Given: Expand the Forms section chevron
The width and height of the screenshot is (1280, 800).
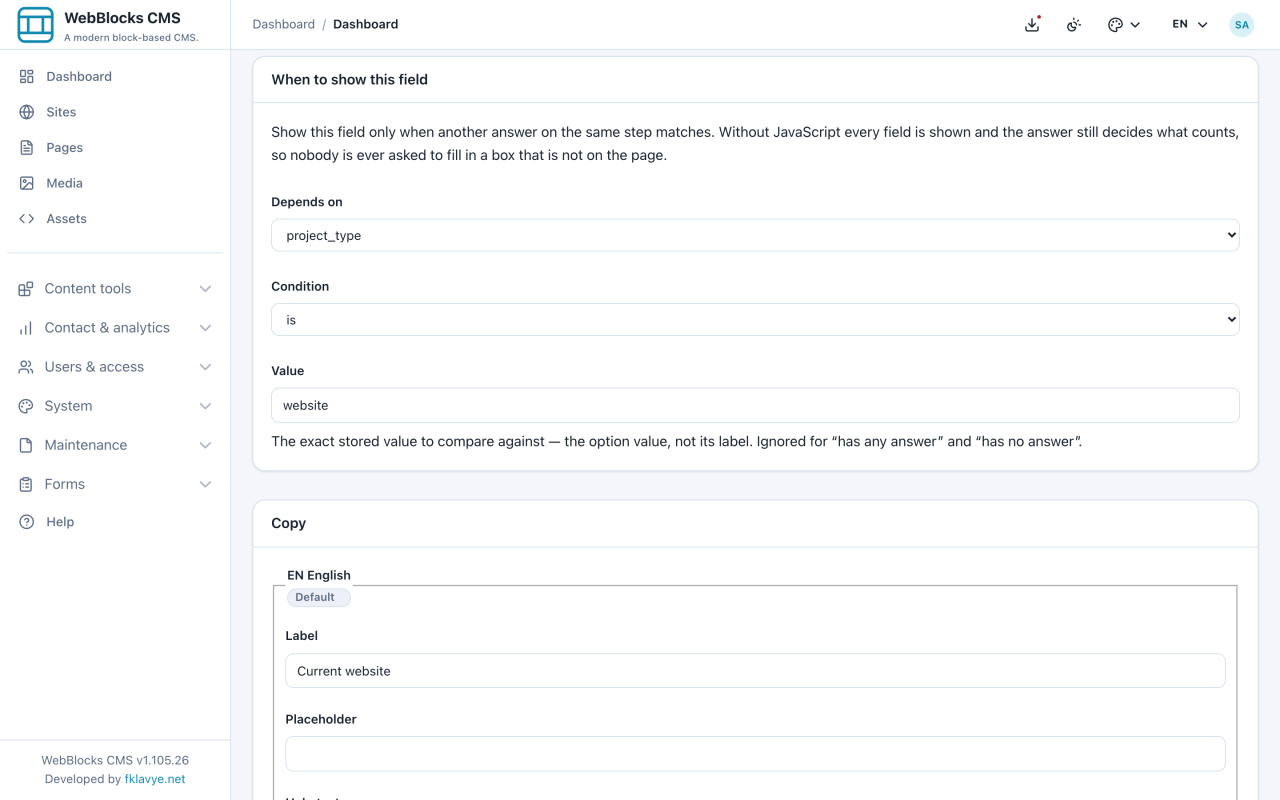Looking at the screenshot, I should tap(205, 484).
